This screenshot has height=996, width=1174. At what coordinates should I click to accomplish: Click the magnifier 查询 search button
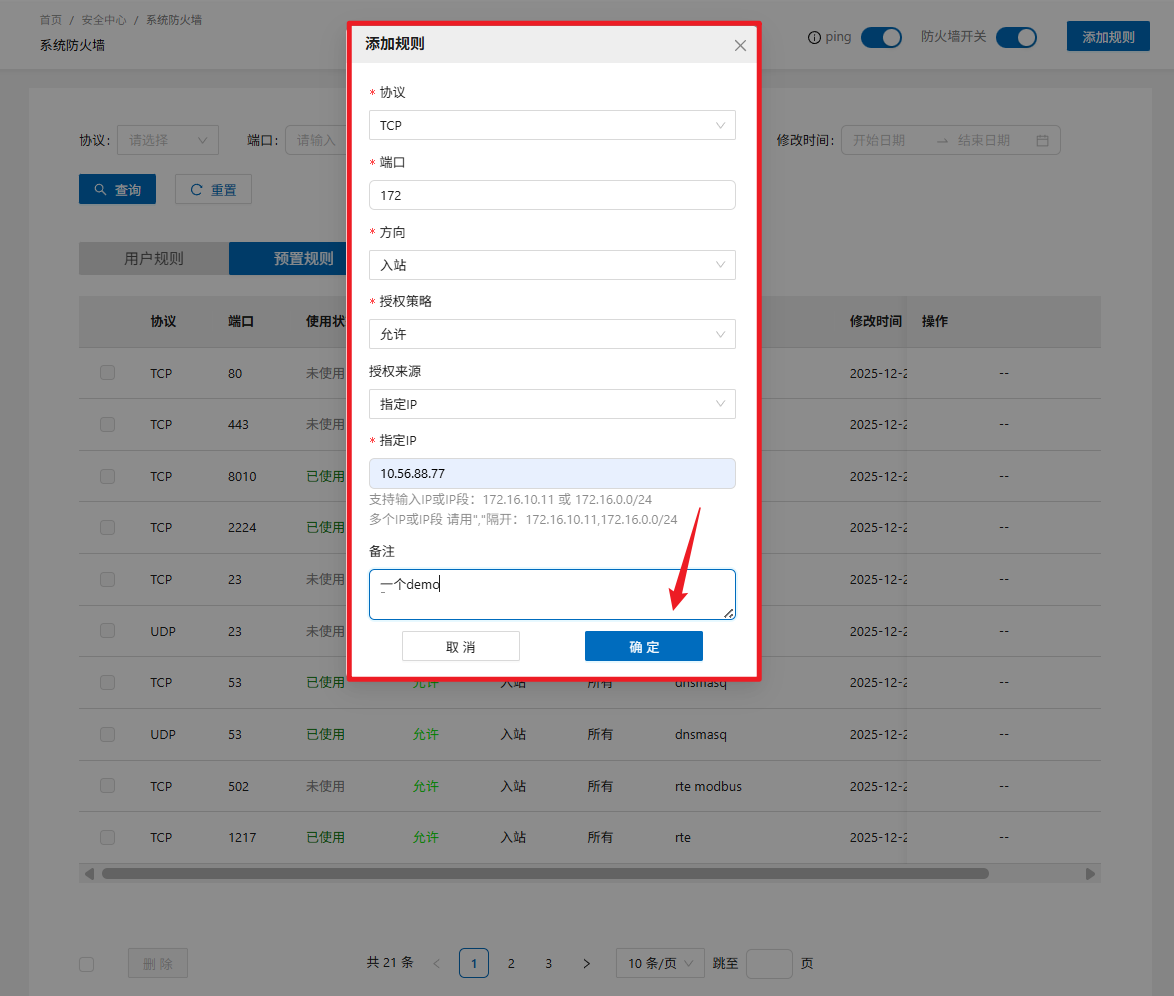pos(118,189)
